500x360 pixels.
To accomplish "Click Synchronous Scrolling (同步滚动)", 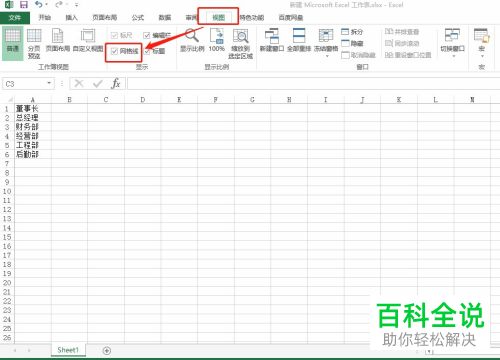I will [402, 43].
